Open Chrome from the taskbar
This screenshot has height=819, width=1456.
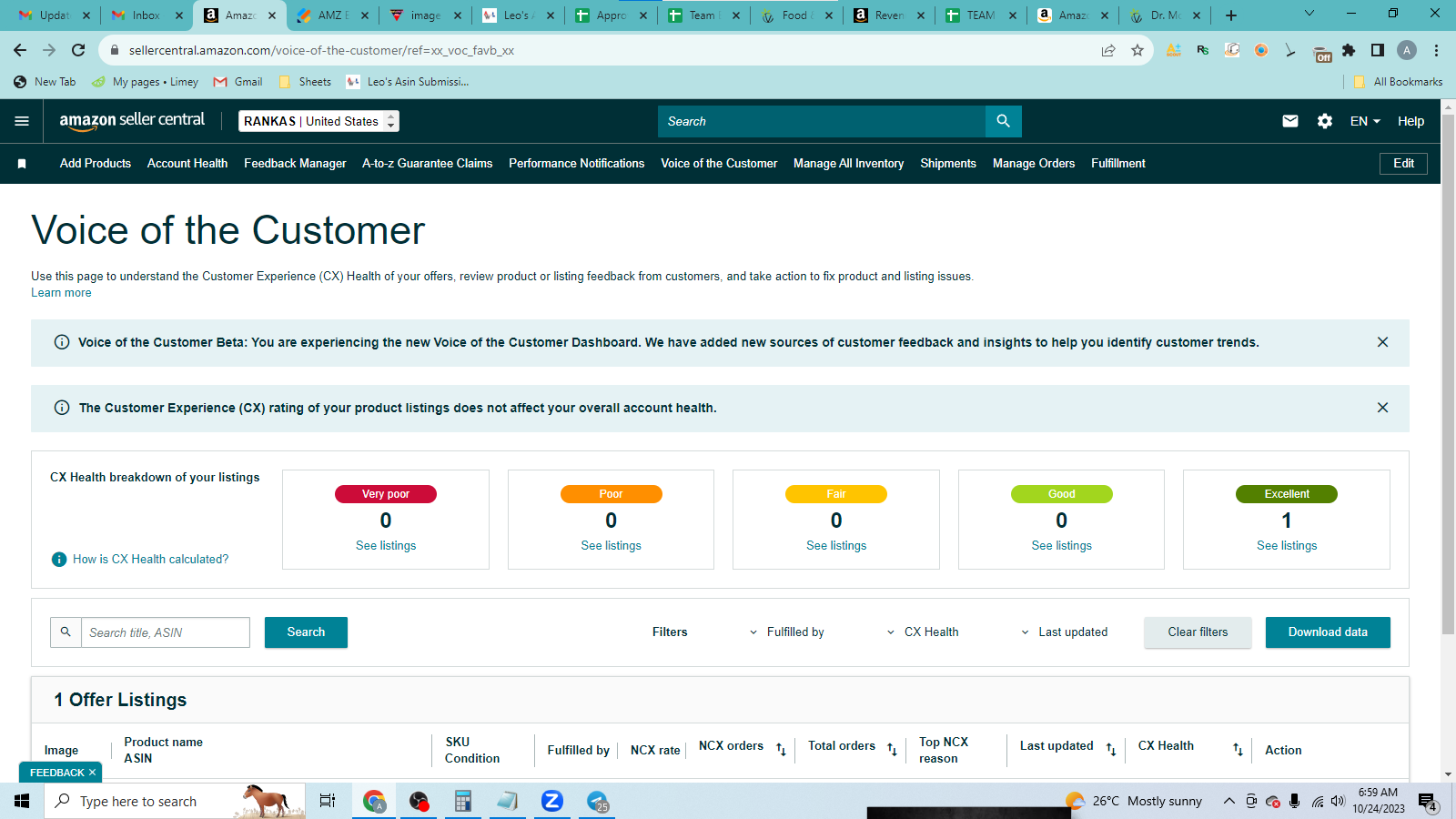click(374, 801)
